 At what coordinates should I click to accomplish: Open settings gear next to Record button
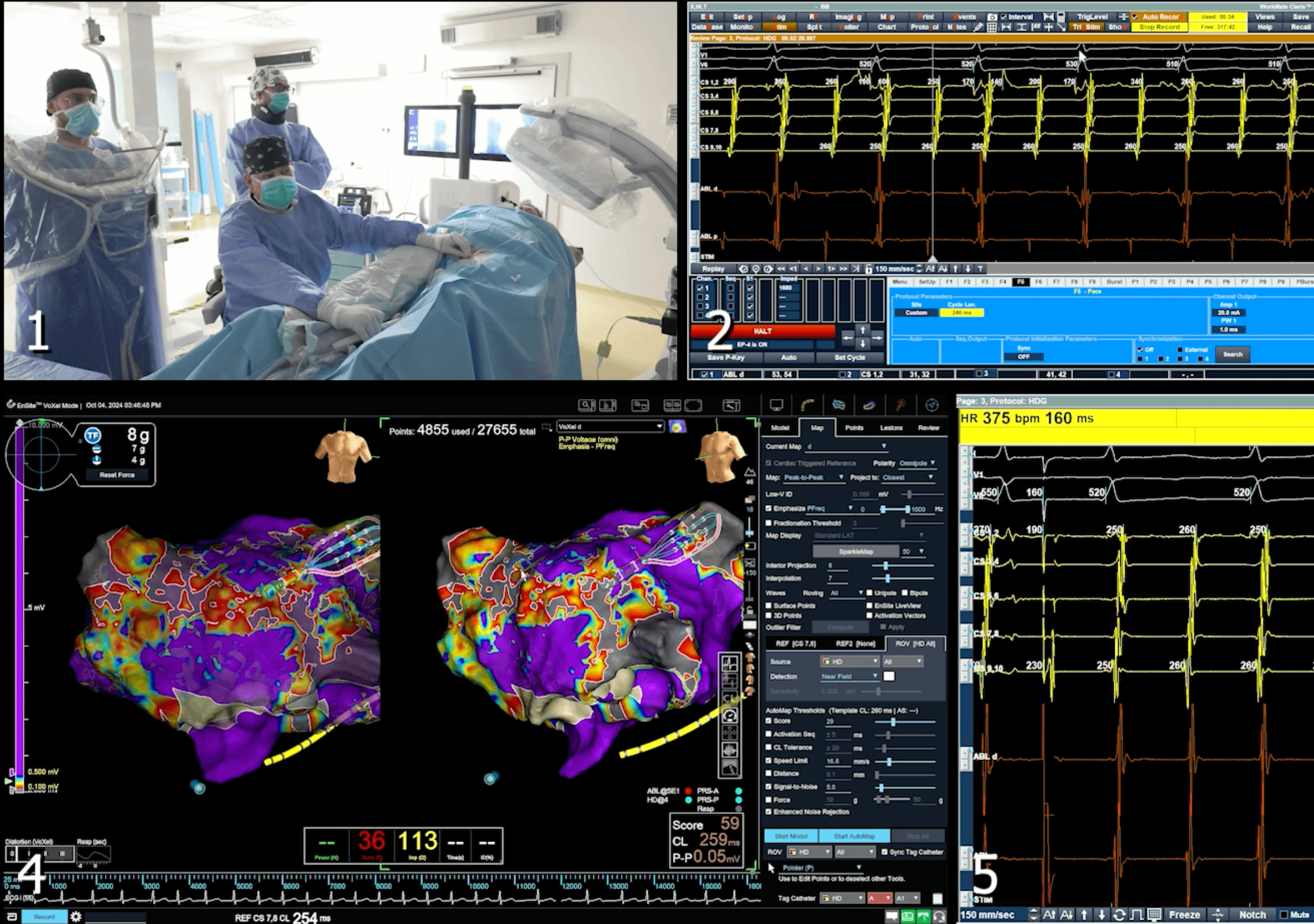coord(76,917)
